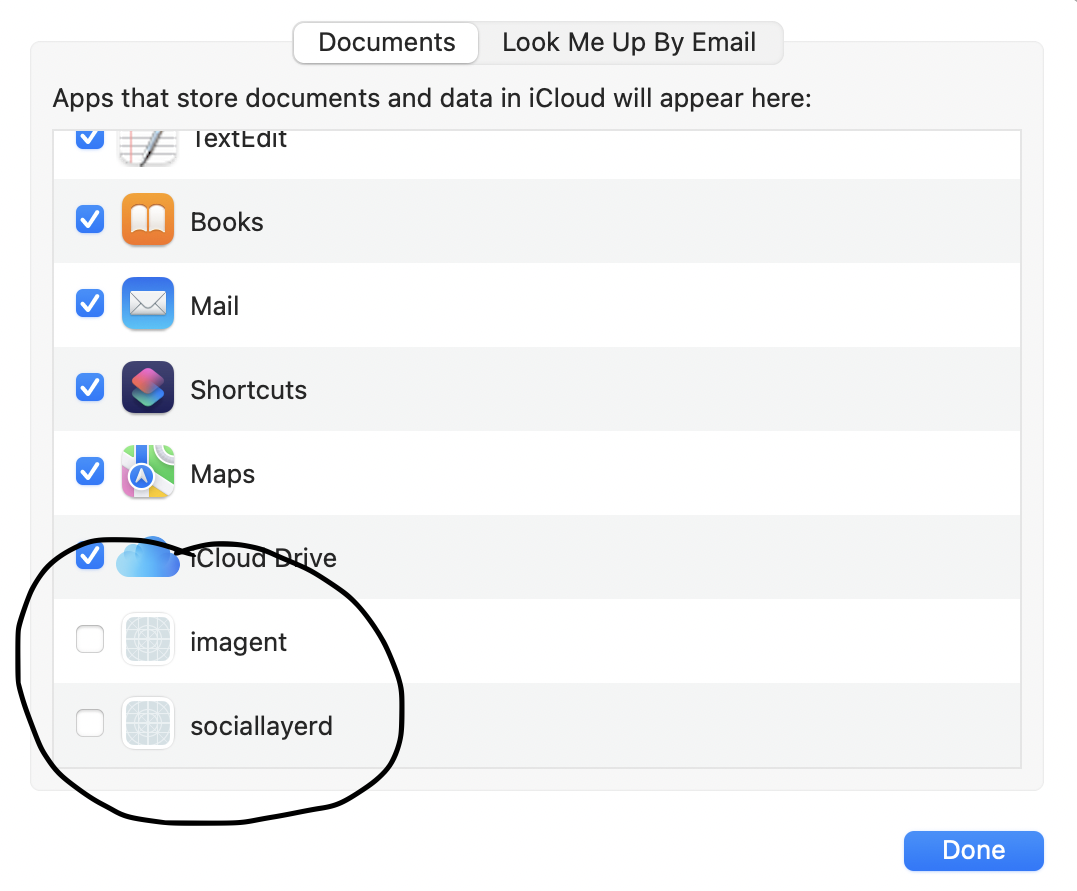
Task: Uncheck the Books checkbox
Action: tap(90, 220)
